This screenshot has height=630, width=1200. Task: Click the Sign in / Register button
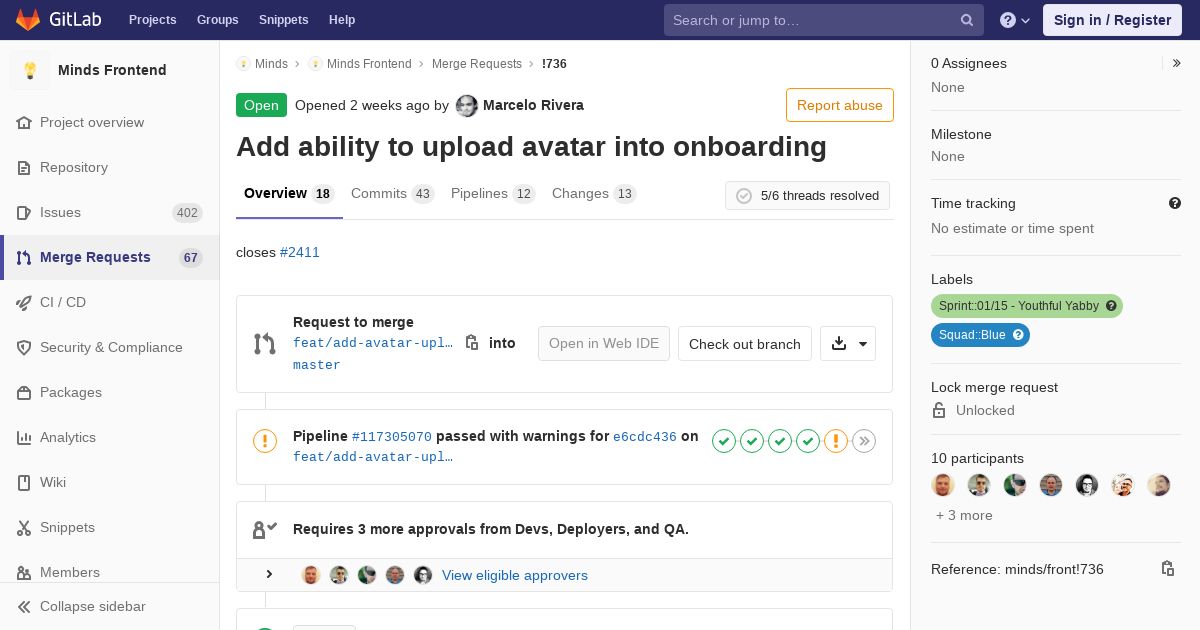(1112, 20)
